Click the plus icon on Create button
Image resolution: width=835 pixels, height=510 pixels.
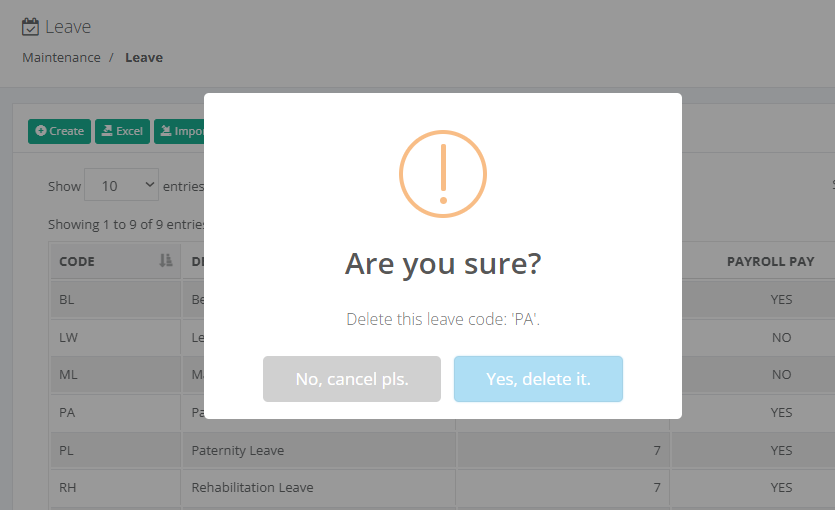click(40, 130)
